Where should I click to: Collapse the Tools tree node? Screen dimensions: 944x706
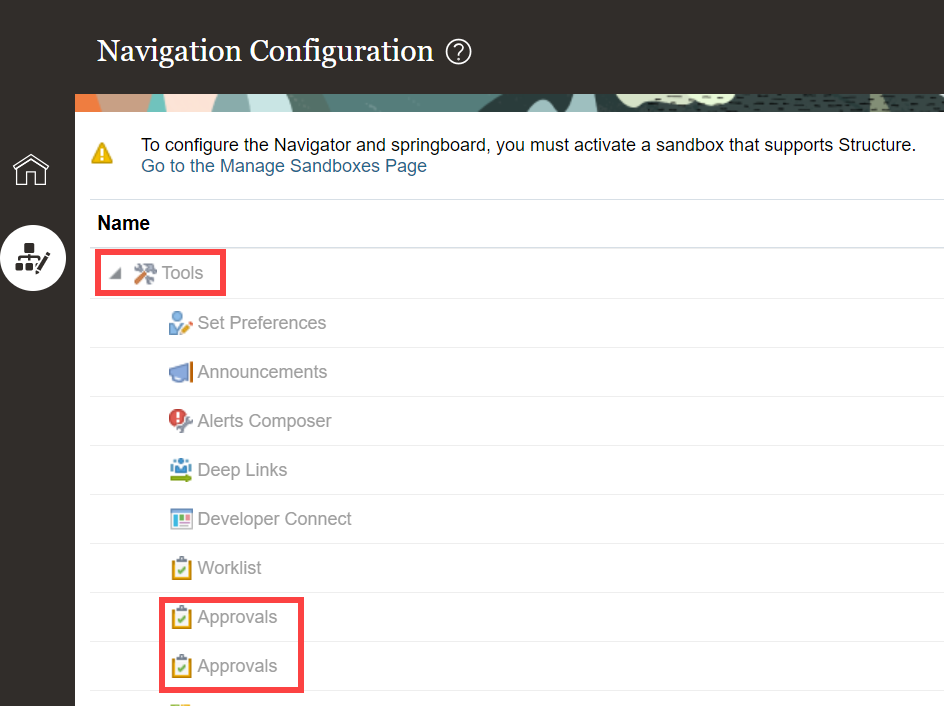point(113,272)
